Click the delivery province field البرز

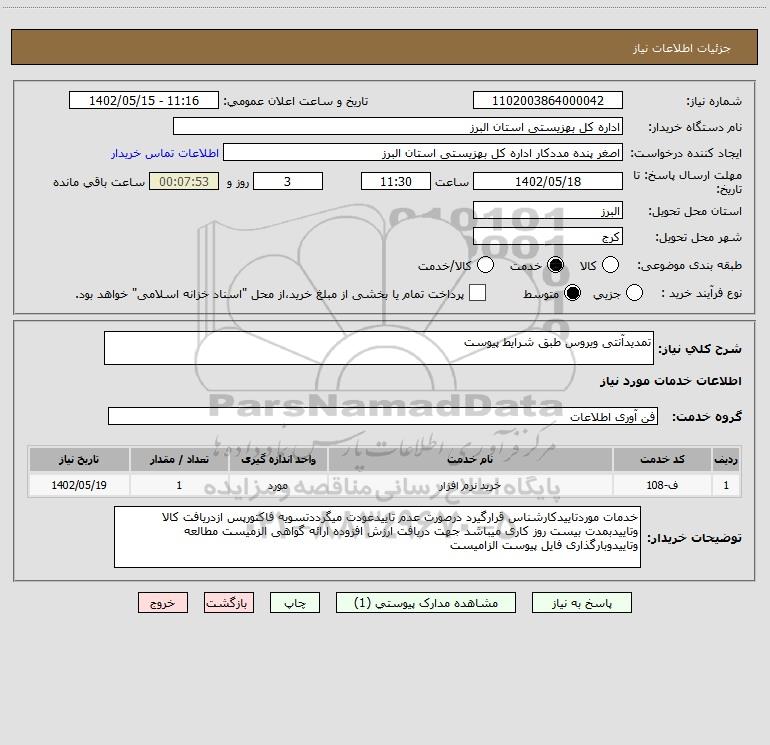click(x=548, y=211)
